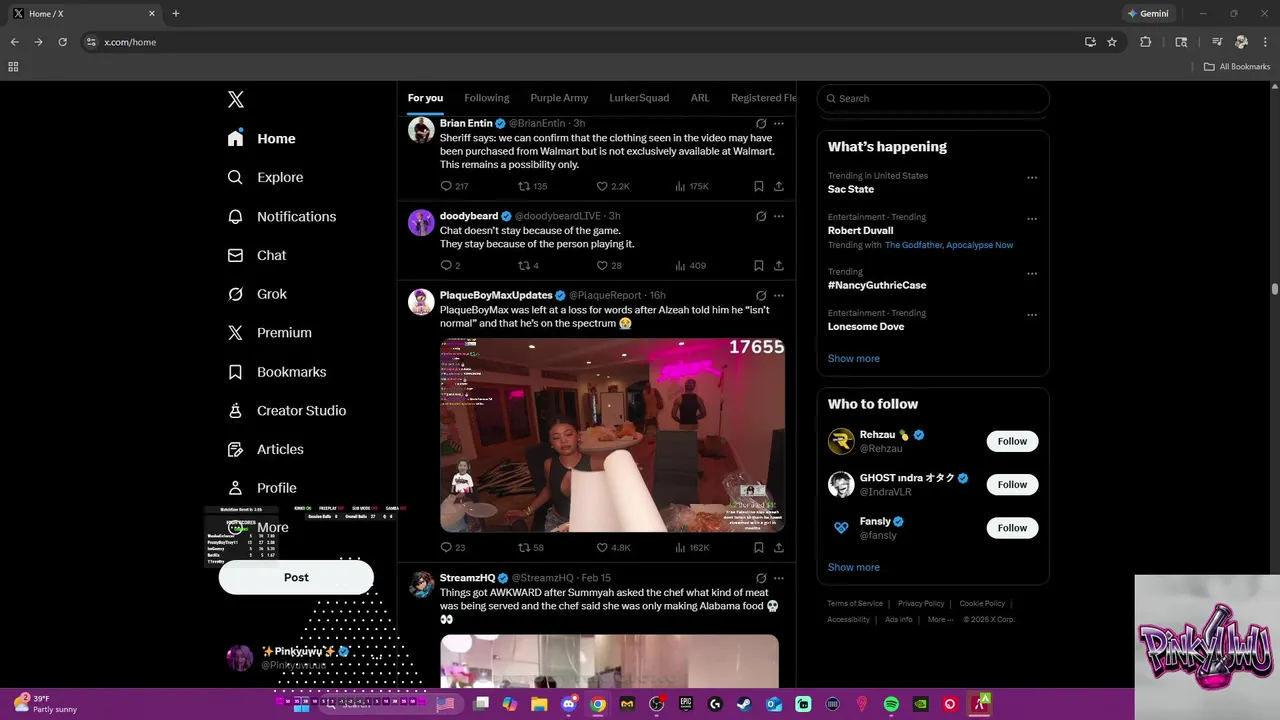Open Grok from the sidebar

click(257, 294)
